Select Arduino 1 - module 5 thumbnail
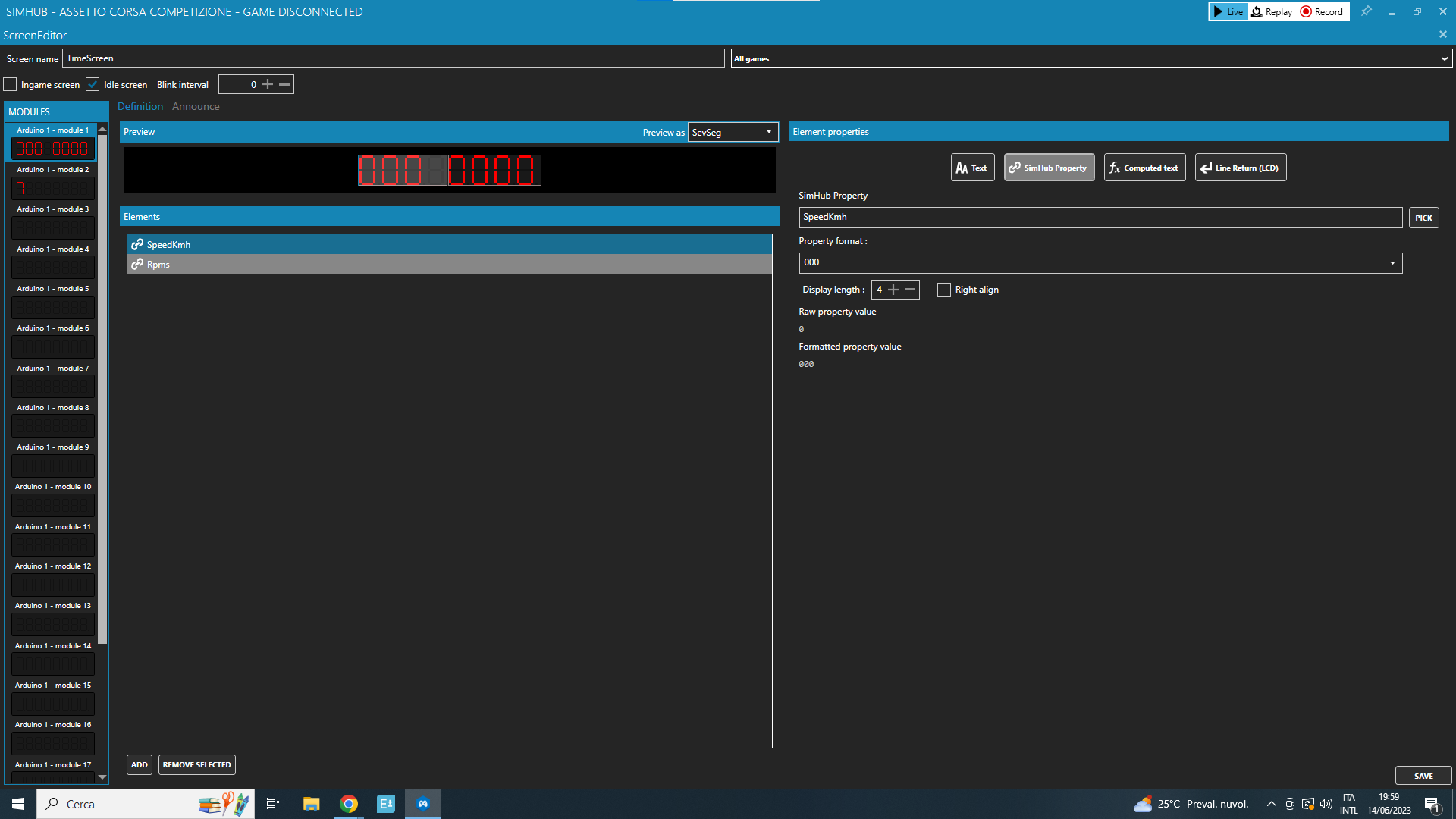1456x819 pixels. click(53, 307)
